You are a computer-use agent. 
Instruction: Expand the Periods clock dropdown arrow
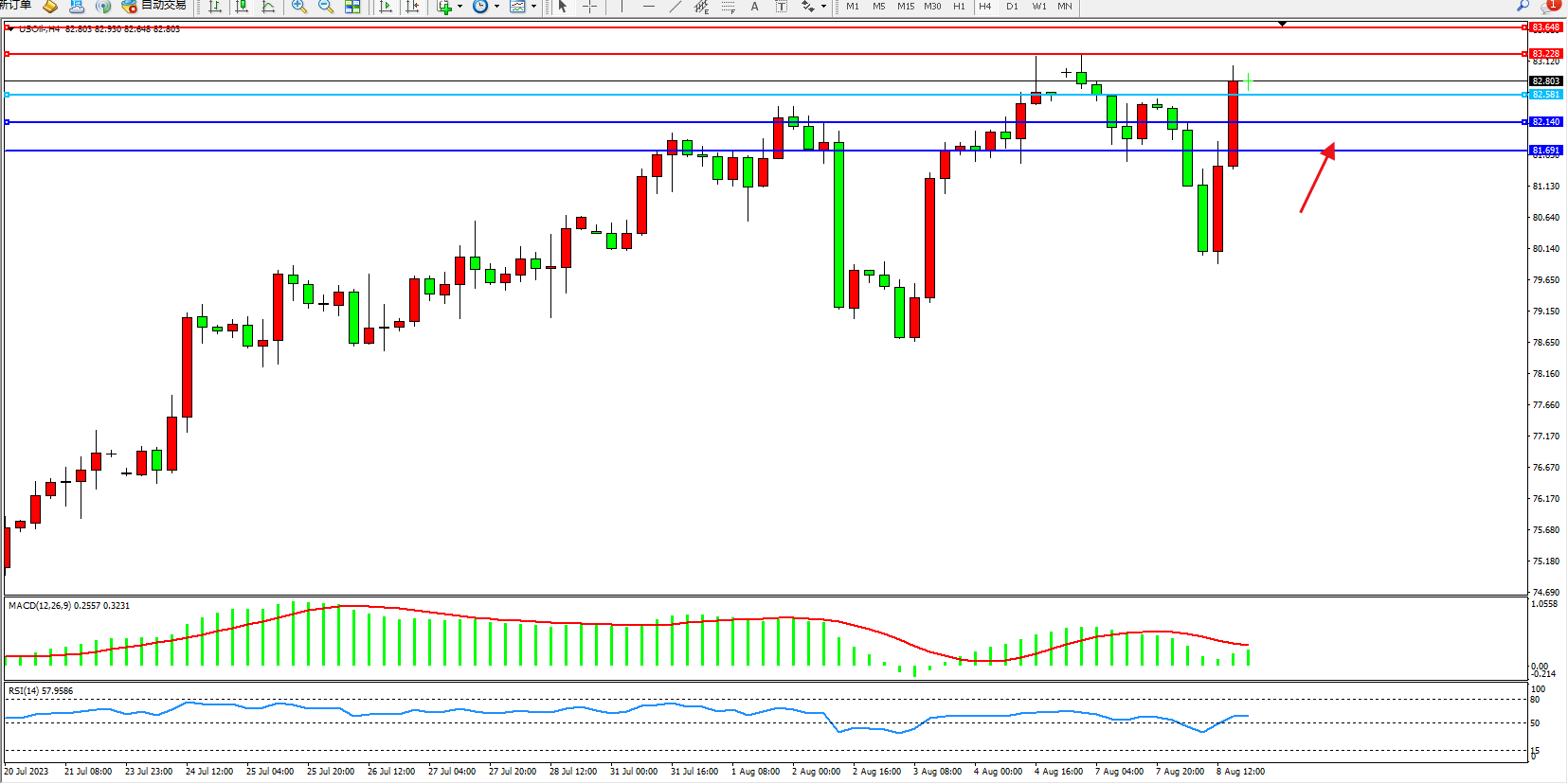click(496, 7)
